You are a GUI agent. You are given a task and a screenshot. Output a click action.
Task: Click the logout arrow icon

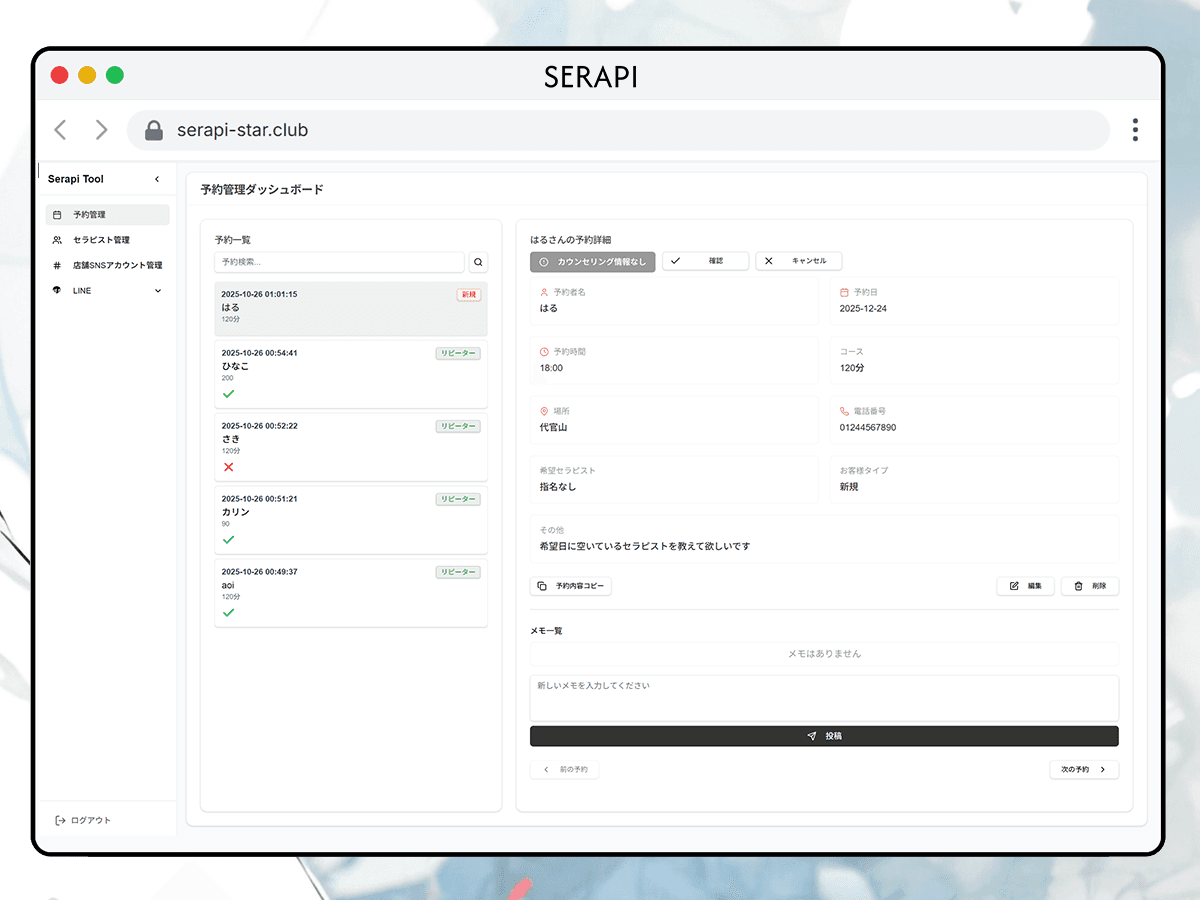(x=60, y=820)
